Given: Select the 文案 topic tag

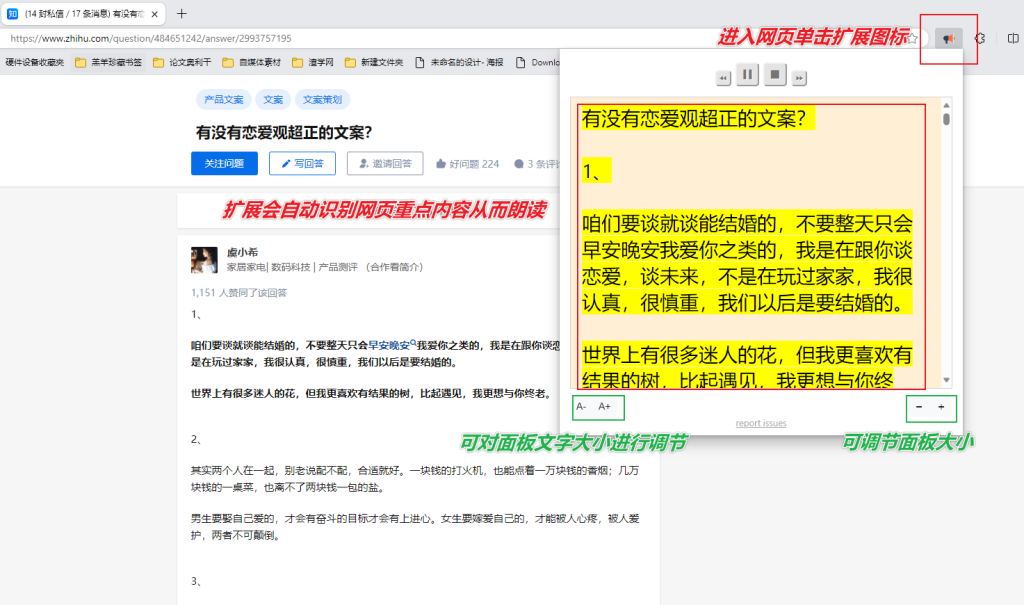Looking at the screenshot, I should pyautogui.click(x=275, y=100).
